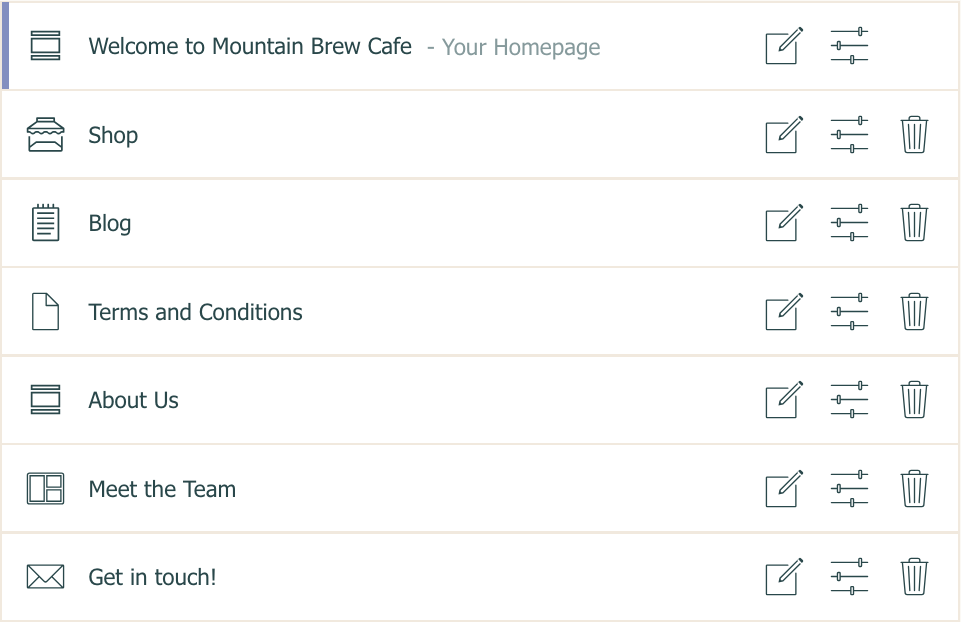Delete Terms and Conditions page

coord(914,311)
